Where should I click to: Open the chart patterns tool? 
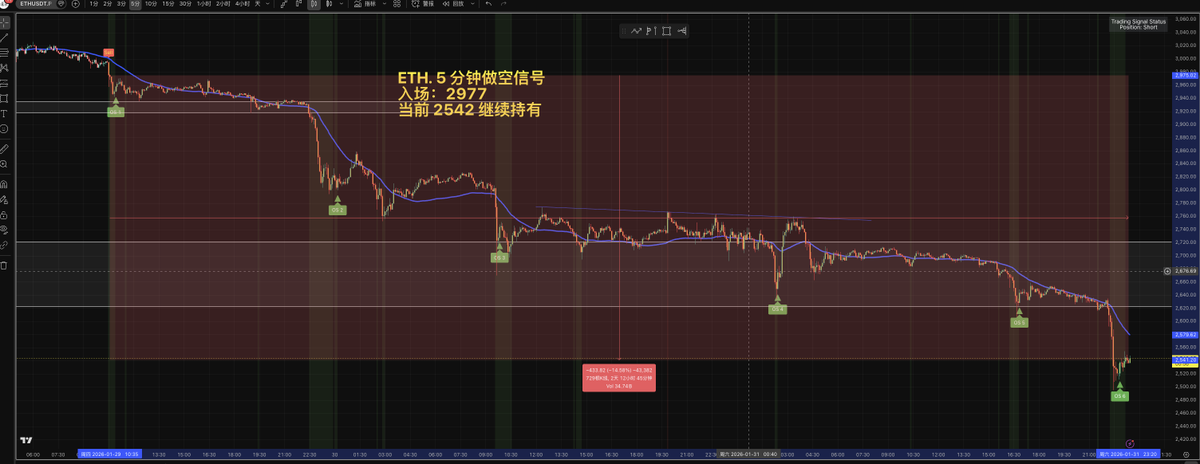(x=5, y=67)
